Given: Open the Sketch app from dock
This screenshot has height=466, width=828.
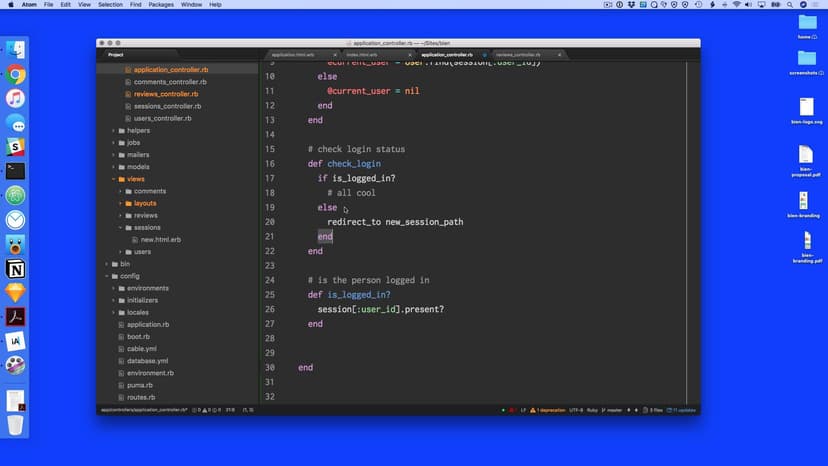Looking at the screenshot, I should point(15,293).
